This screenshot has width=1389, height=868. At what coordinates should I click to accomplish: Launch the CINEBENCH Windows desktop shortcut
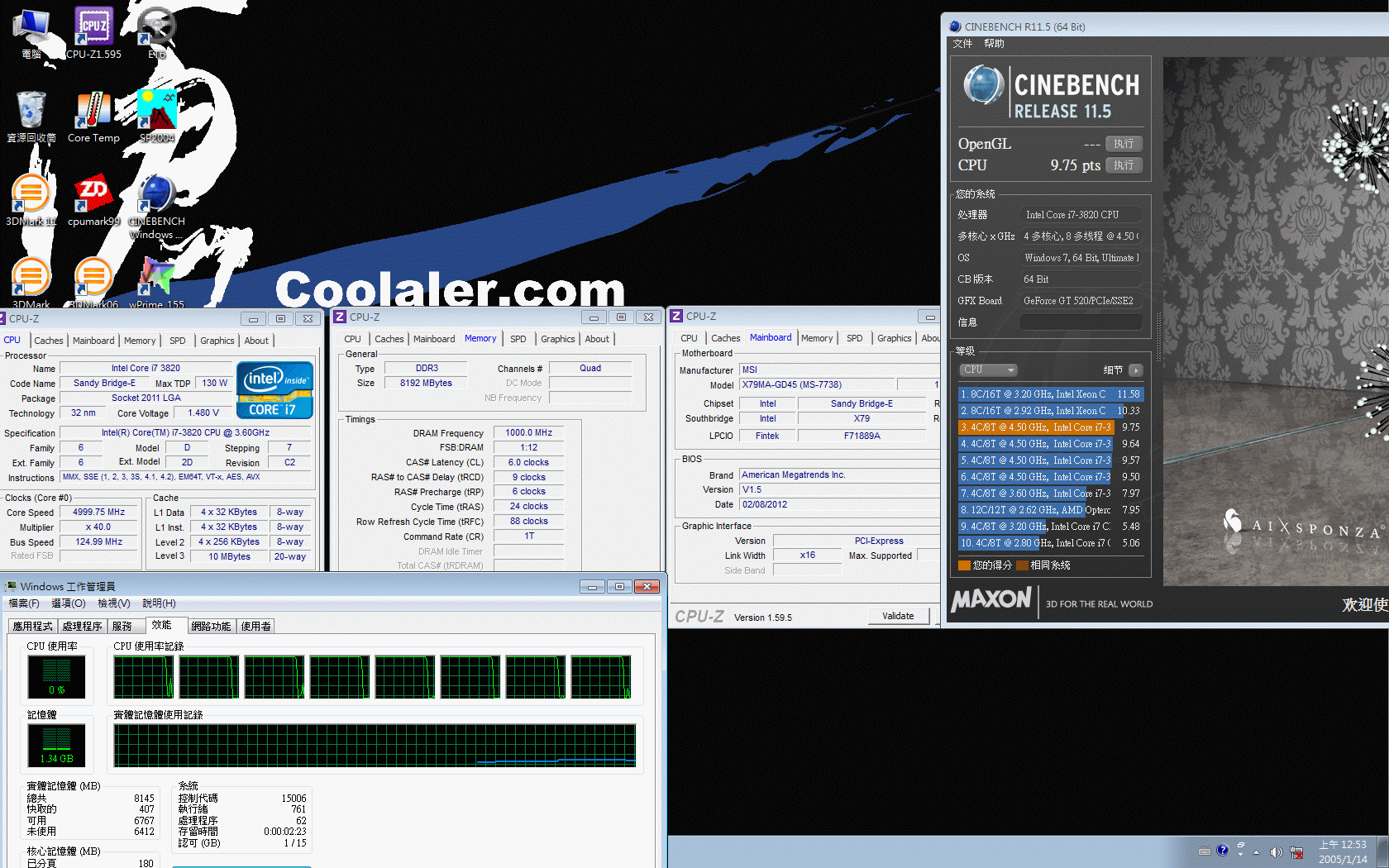(x=156, y=205)
